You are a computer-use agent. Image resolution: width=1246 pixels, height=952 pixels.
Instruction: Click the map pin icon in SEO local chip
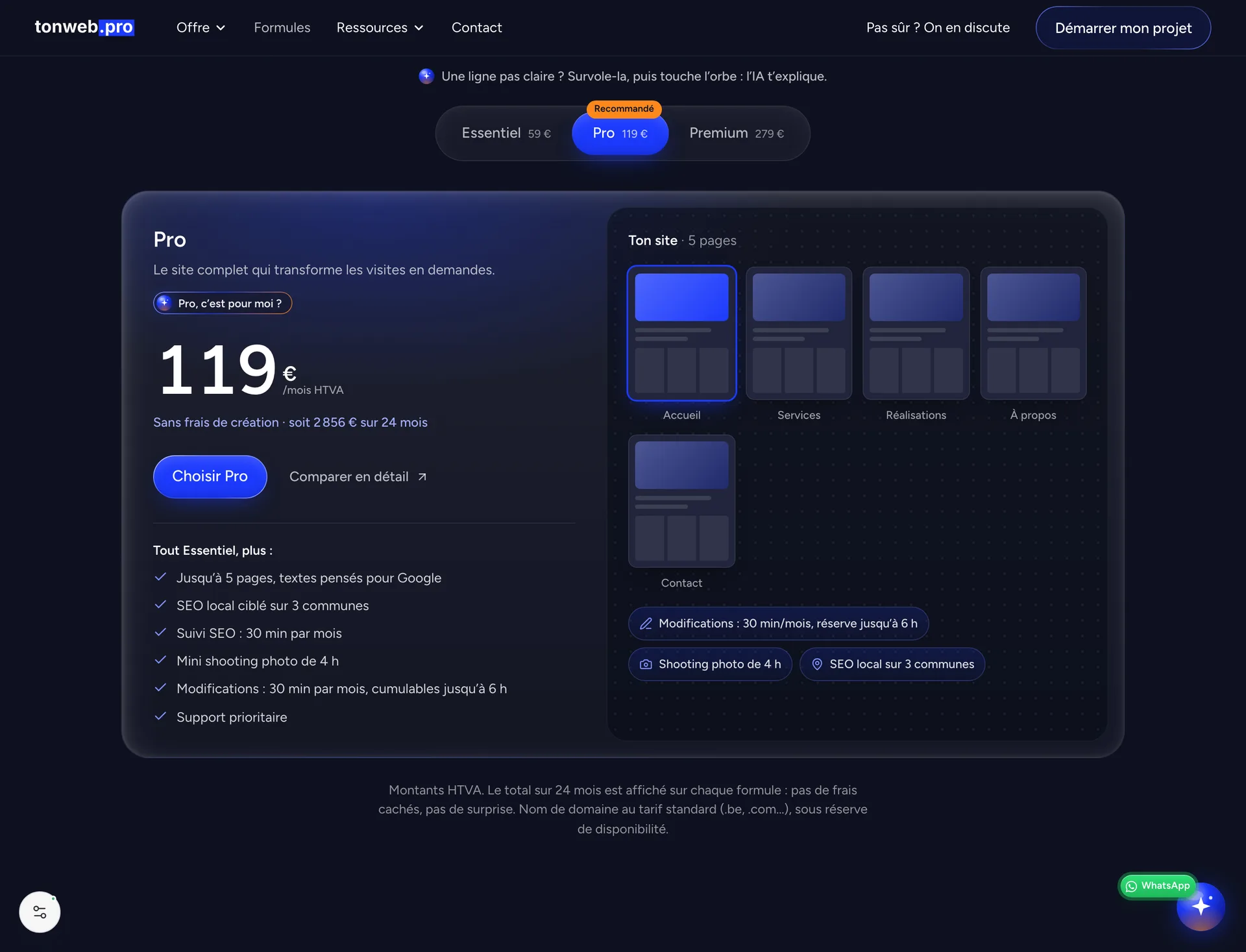[817, 665]
